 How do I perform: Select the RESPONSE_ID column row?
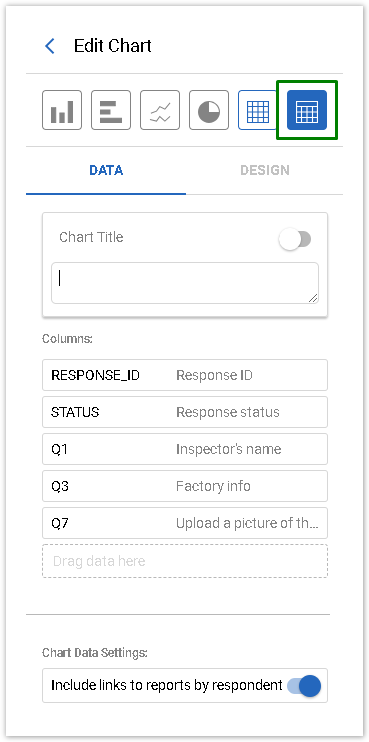coord(185,375)
